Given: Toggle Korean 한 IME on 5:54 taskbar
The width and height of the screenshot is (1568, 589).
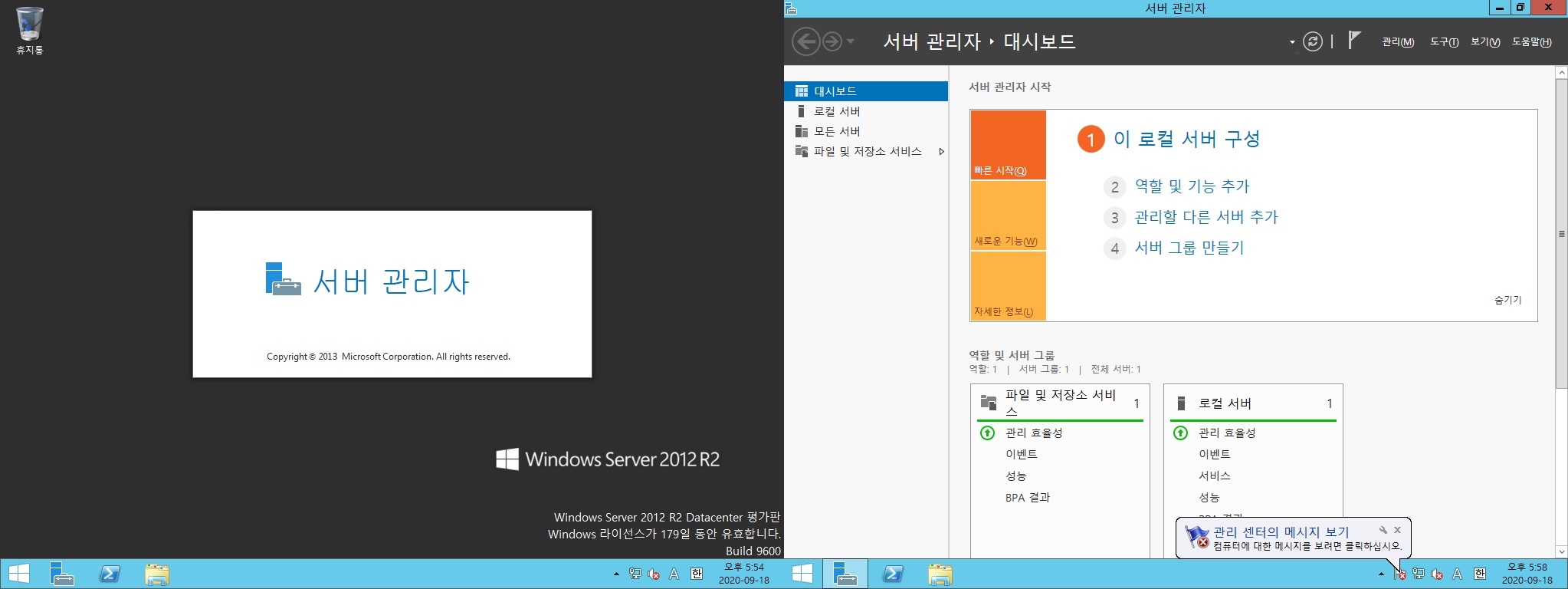Looking at the screenshot, I should click(x=696, y=574).
